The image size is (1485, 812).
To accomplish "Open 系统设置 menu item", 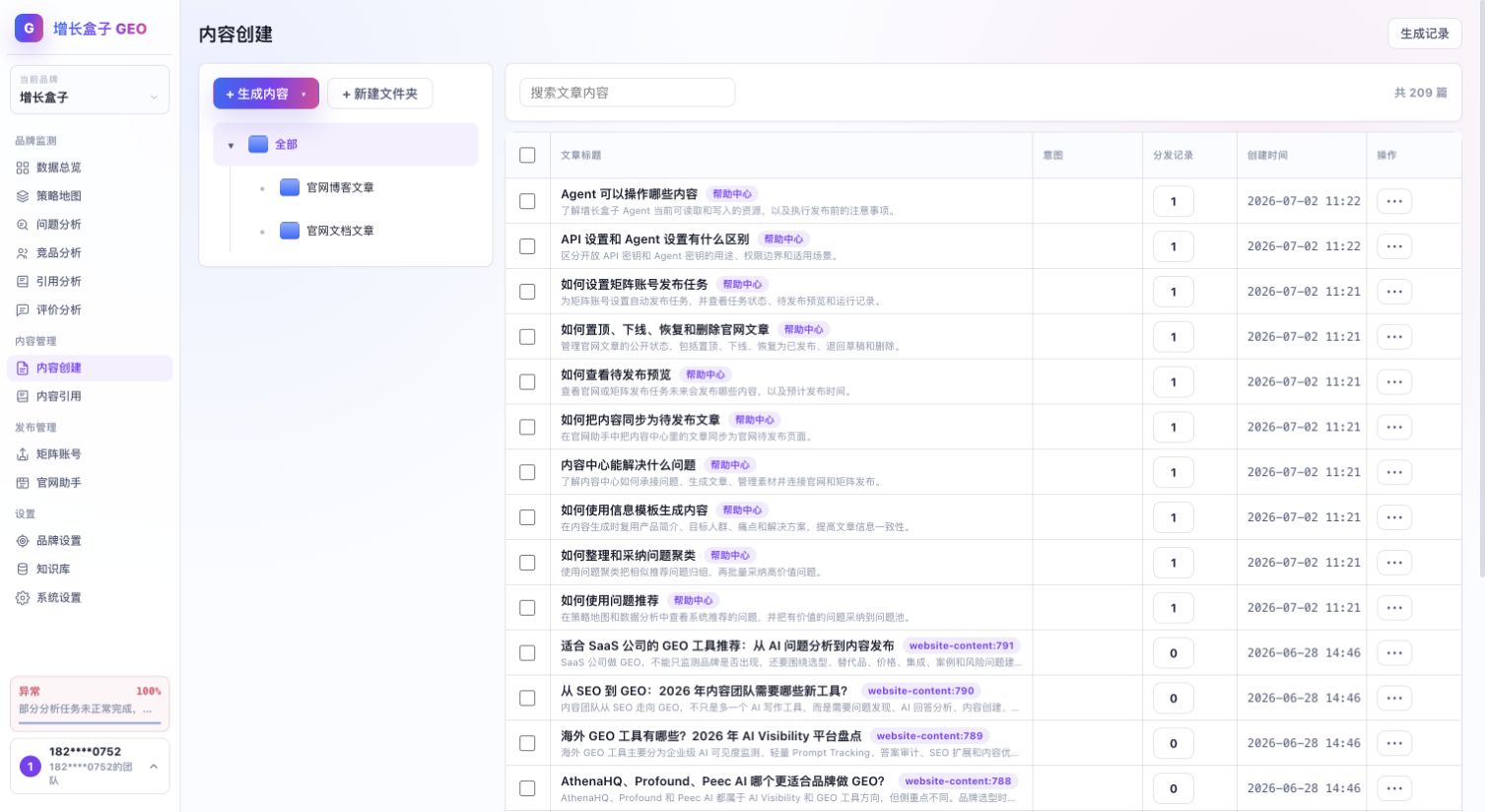I will tap(90, 598).
